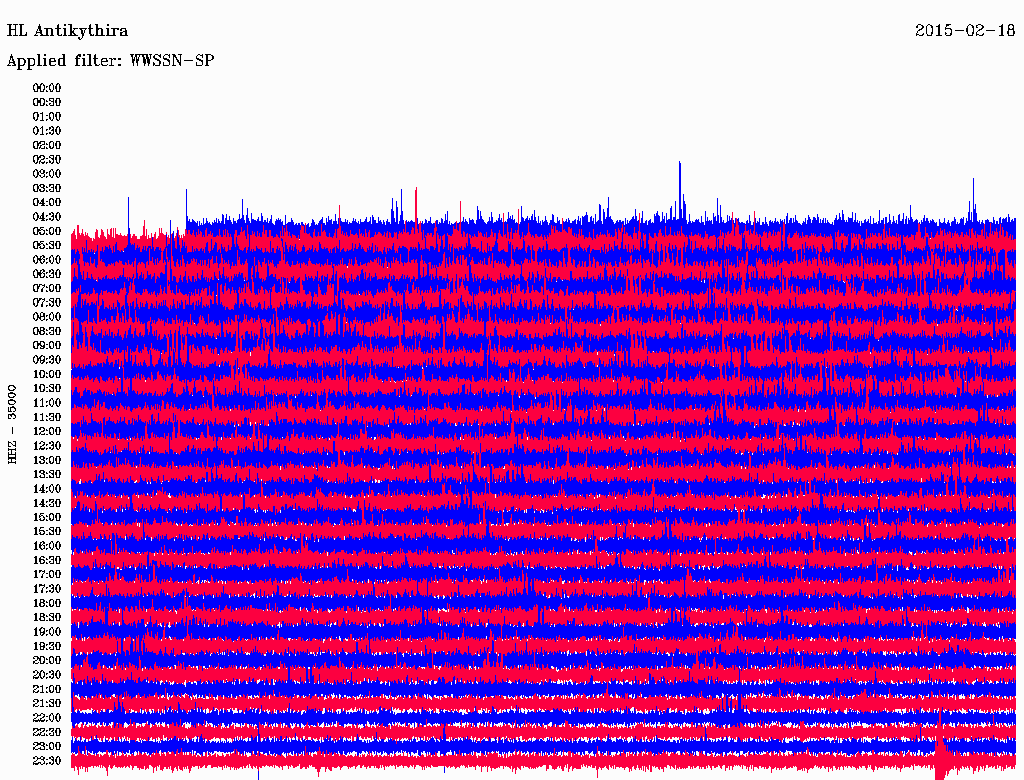Click the 11:30 time label
The width and height of the screenshot is (1024, 780).
(x=47, y=417)
